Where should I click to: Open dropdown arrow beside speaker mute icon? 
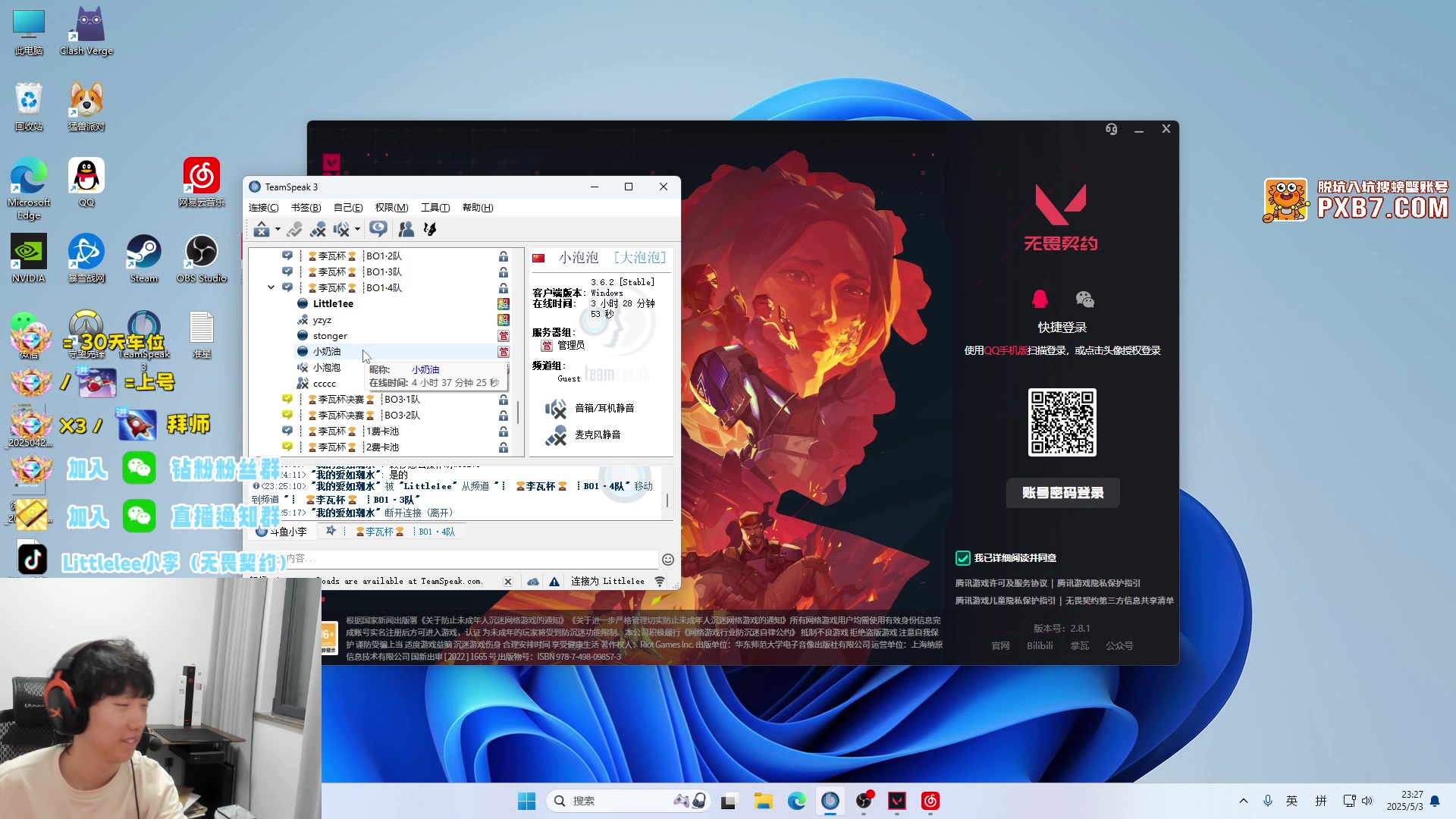357,229
